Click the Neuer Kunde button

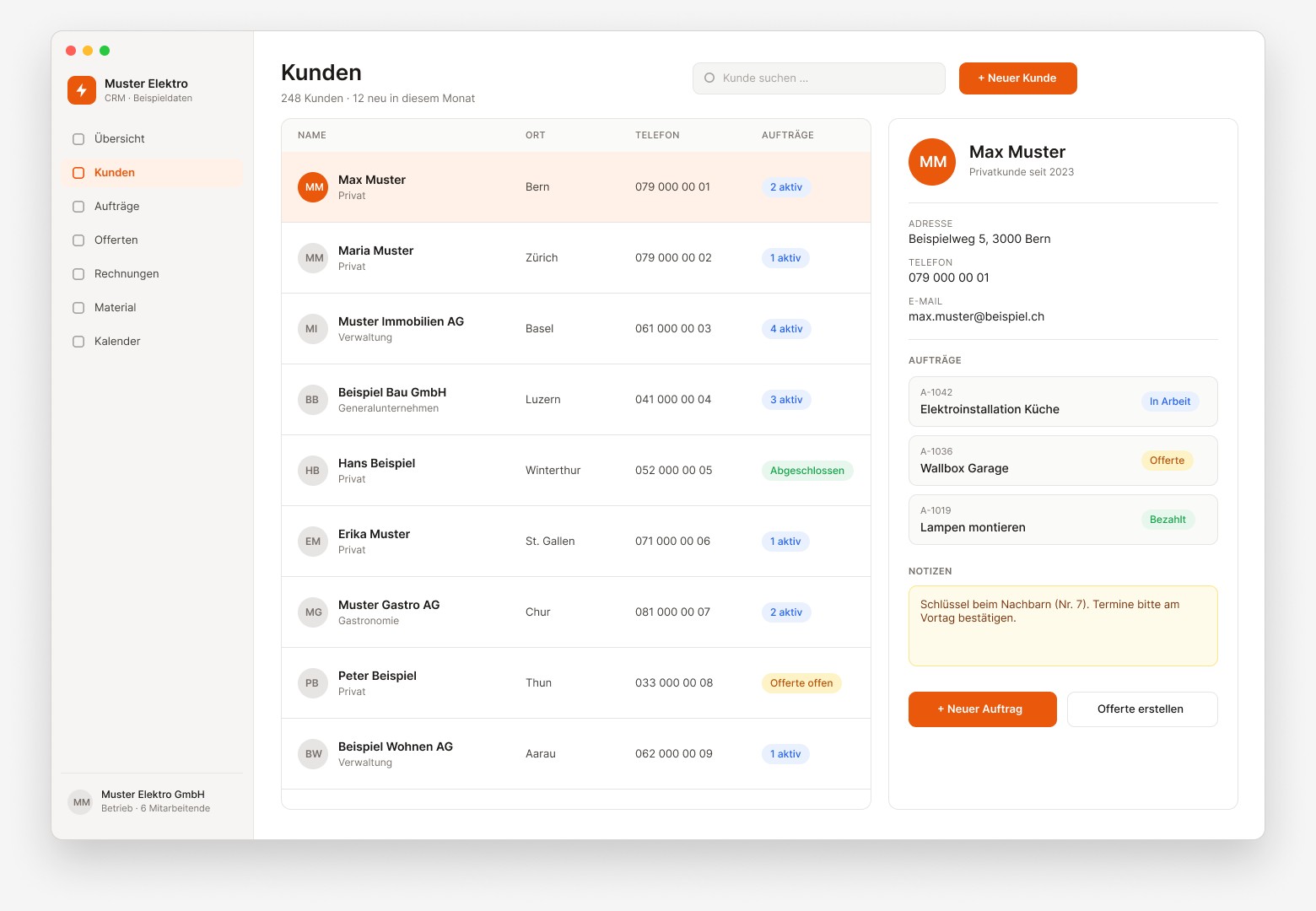[1017, 78]
